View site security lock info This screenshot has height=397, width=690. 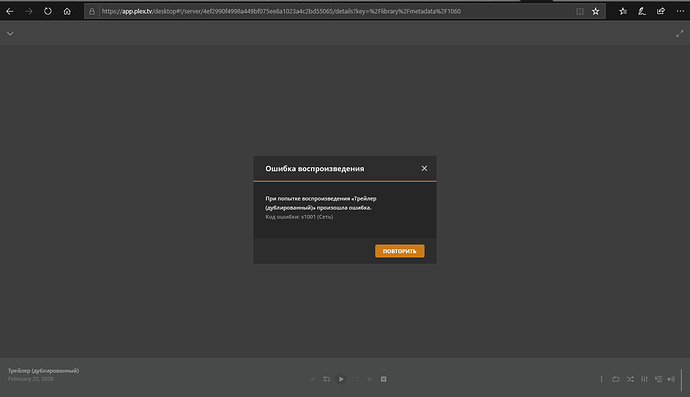(x=92, y=11)
